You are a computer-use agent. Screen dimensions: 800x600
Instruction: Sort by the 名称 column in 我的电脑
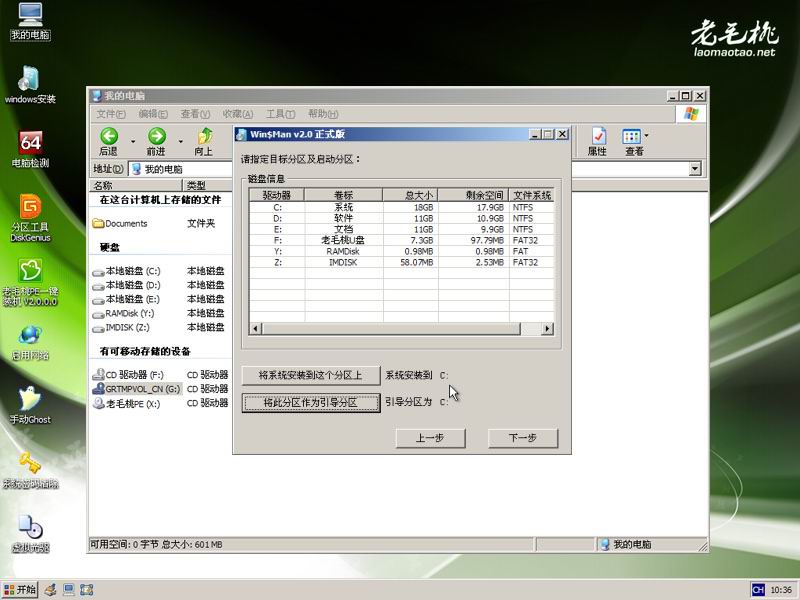tap(136, 185)
